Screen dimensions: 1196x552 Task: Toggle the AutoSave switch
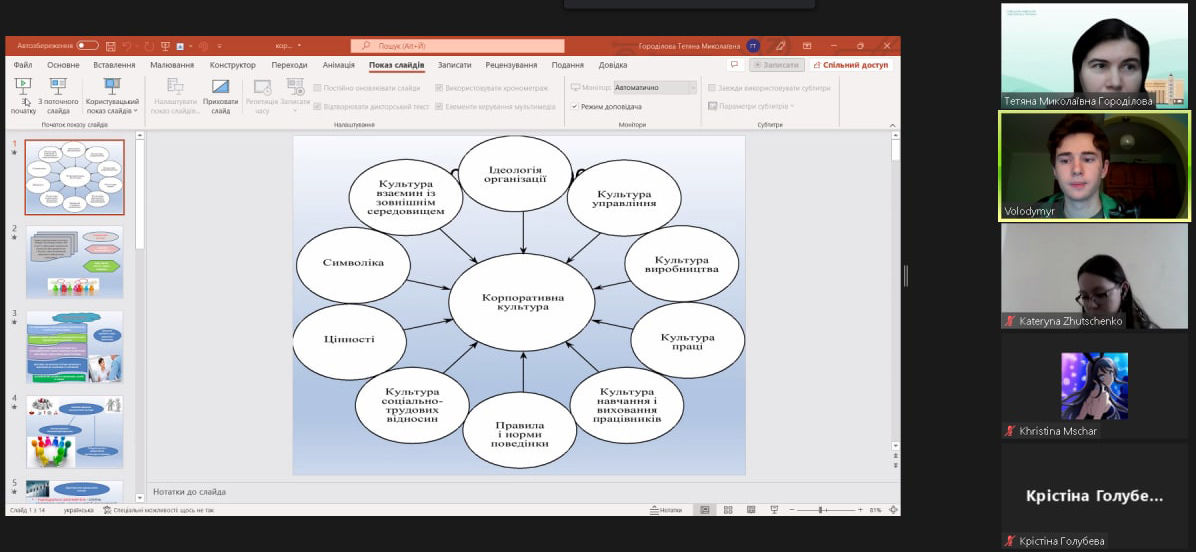tap(87, 46)
